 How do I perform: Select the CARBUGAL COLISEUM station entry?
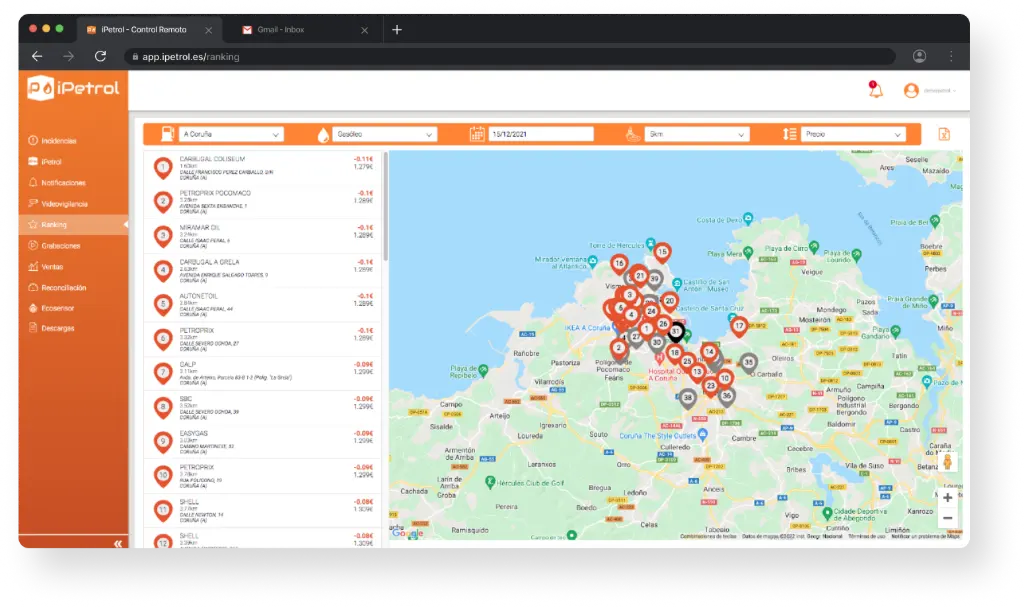(265, 168)
